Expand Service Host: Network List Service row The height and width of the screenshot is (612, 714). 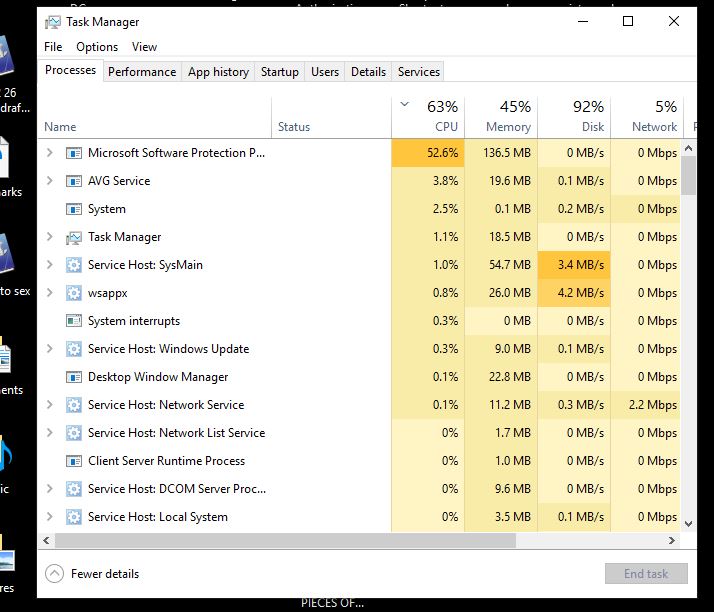point(50,433)
